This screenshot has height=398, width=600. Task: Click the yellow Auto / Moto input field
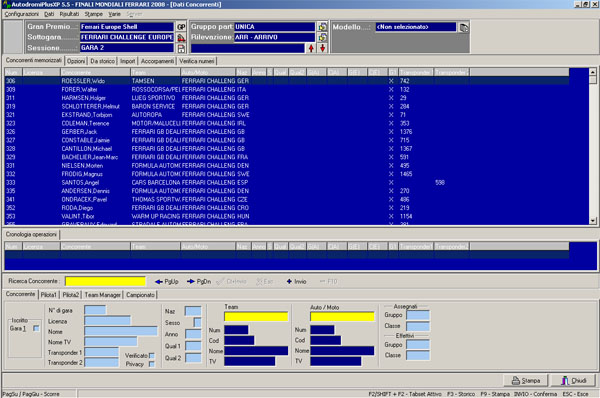[342, 317]
